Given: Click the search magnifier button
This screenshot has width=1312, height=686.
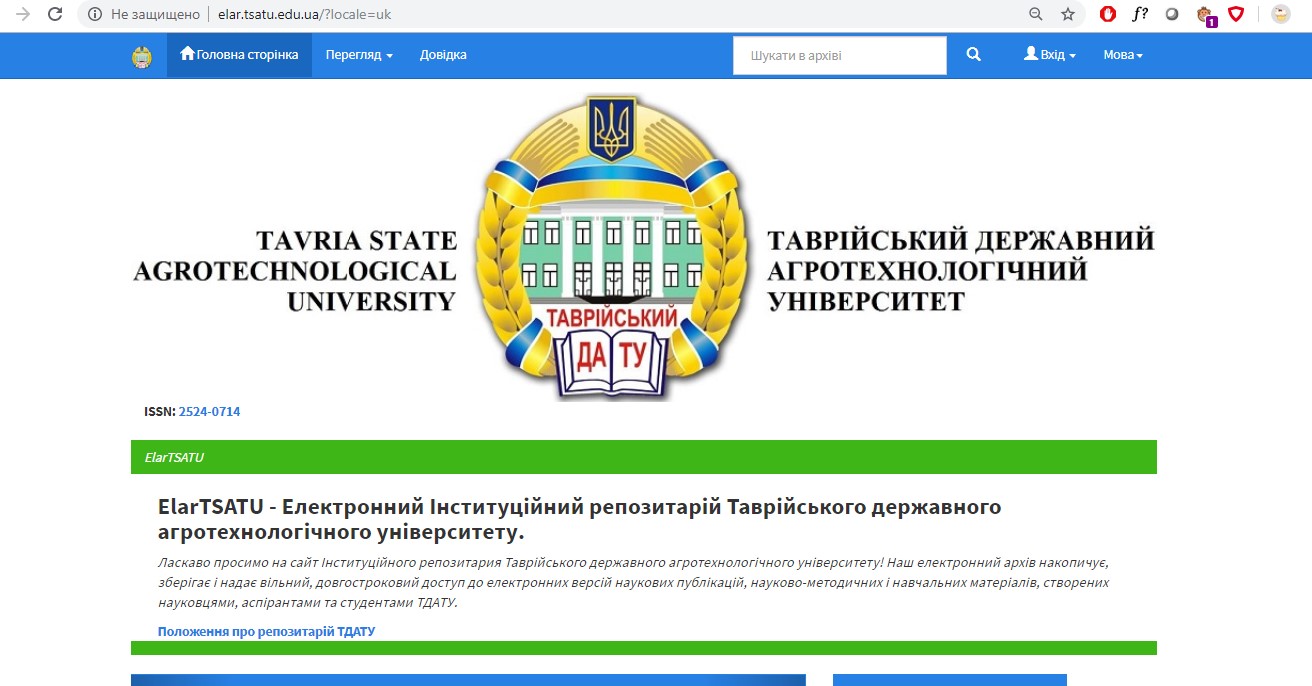Looking at the screenshot, I should pos(973,55).
